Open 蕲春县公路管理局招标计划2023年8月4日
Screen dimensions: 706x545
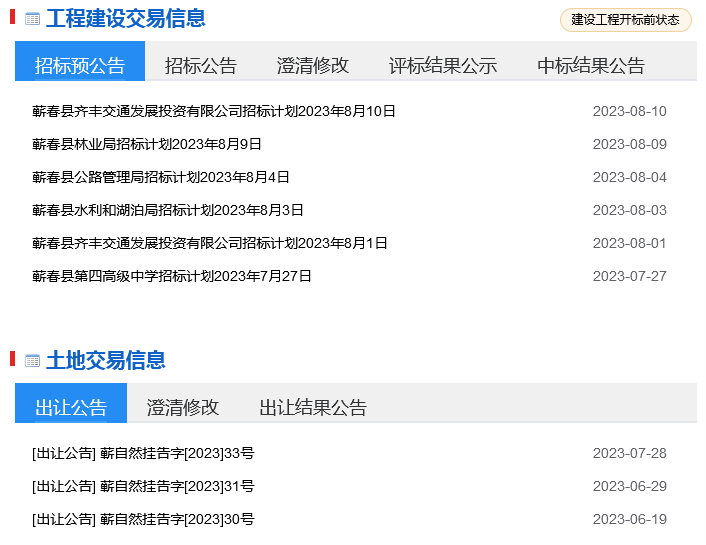(x=161, y=177)
